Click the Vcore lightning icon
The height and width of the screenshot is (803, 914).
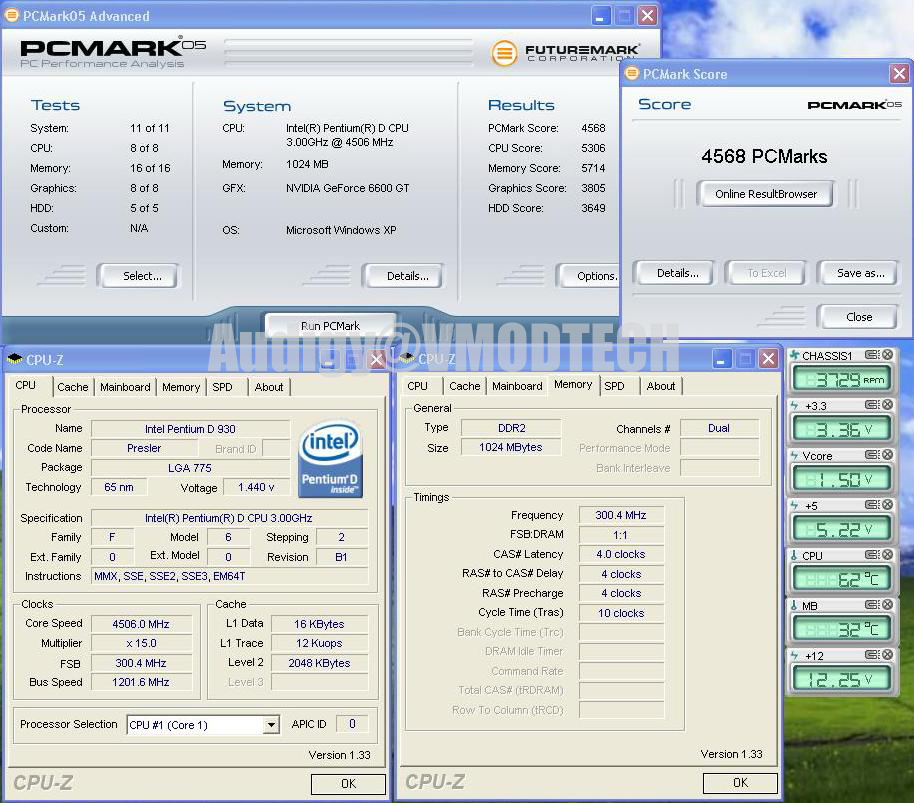click(794, 455)
